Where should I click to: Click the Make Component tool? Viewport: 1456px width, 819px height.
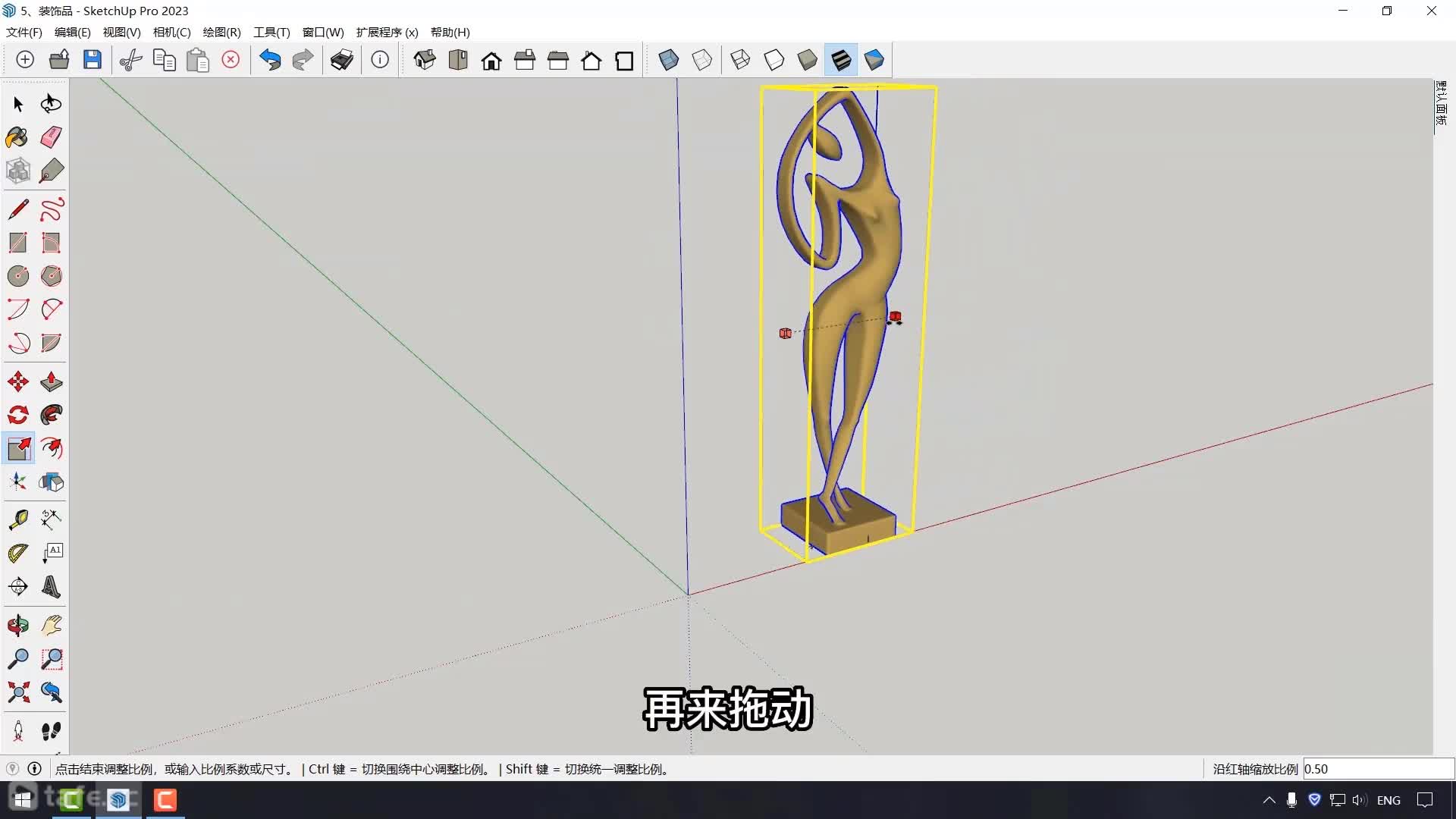click(x=18, y=171)
